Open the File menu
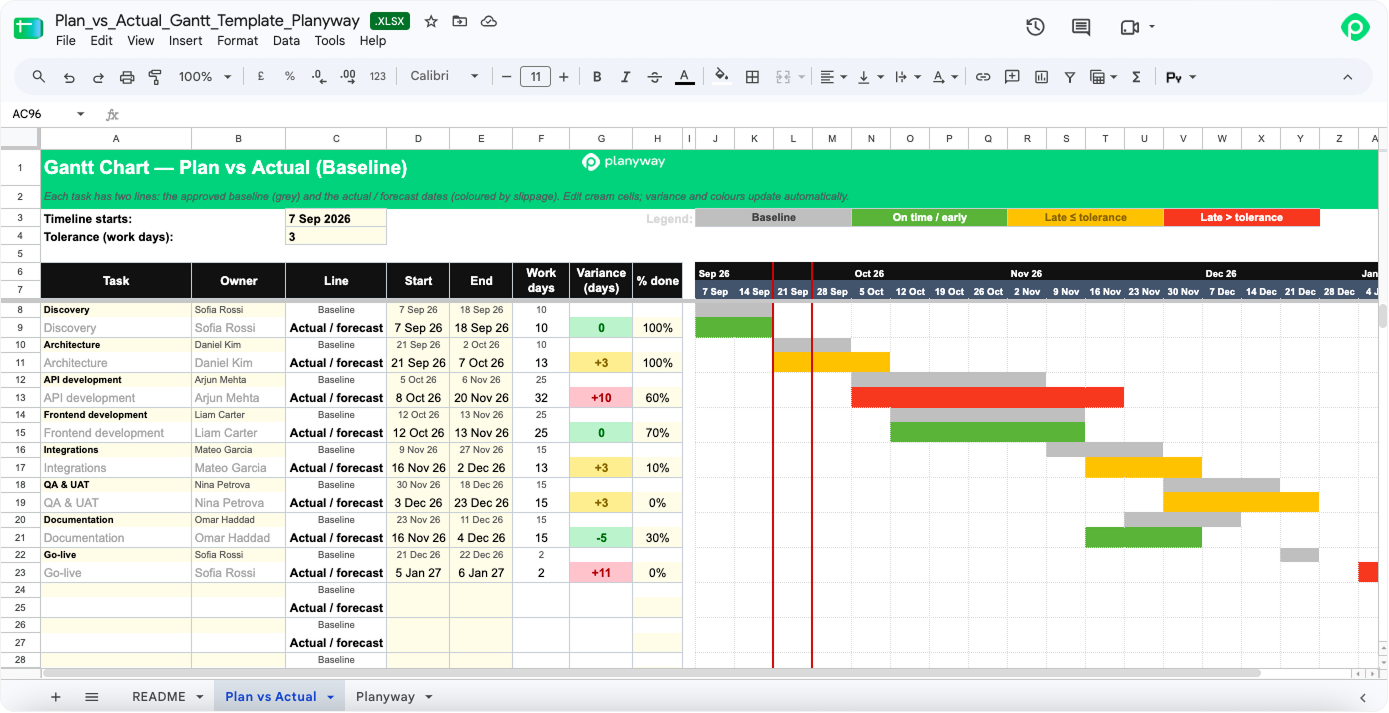Viewport: 1389px width, 713px height. (66, 41)
